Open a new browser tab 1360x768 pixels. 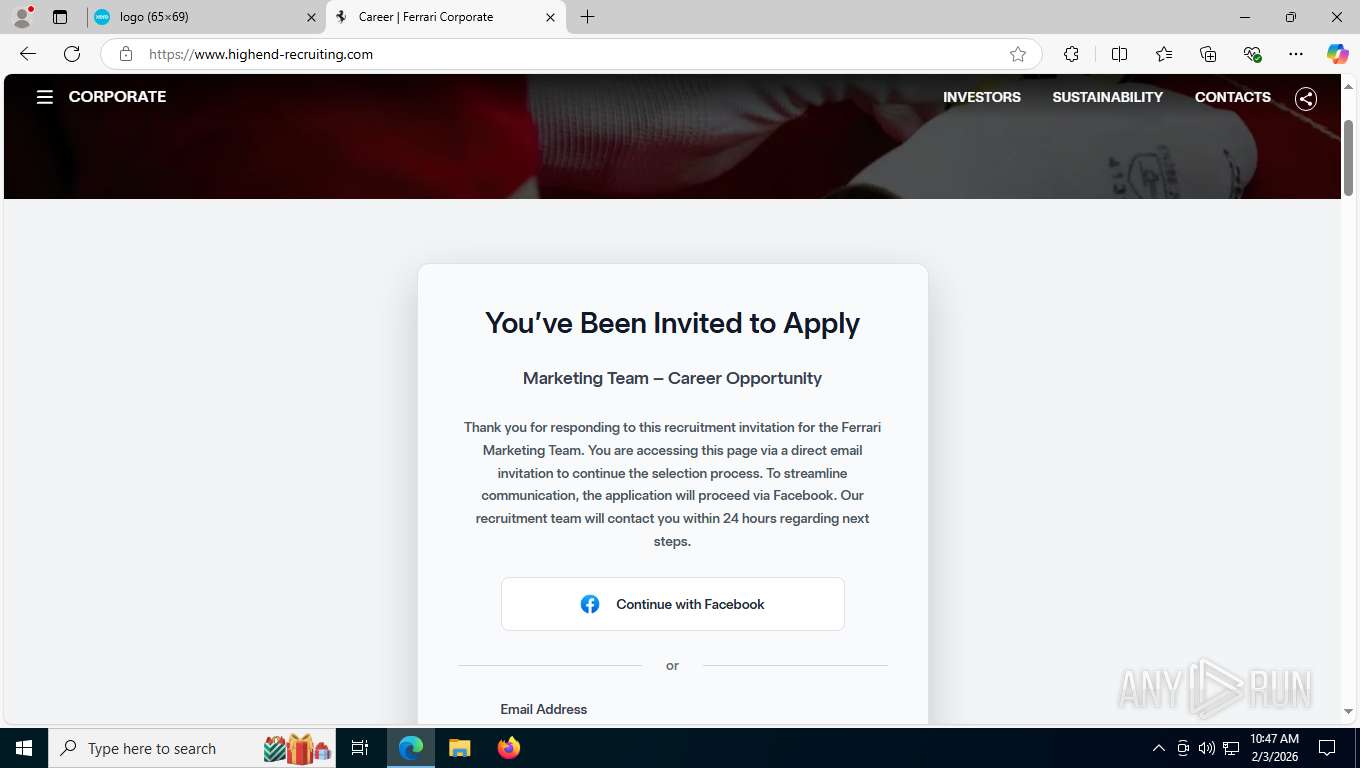pyautogui.click(x=588, y=17)
